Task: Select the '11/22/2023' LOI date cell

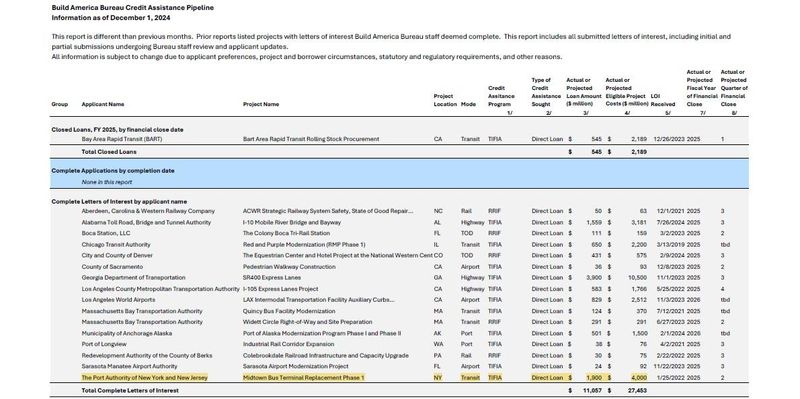Action: (669, 366)
